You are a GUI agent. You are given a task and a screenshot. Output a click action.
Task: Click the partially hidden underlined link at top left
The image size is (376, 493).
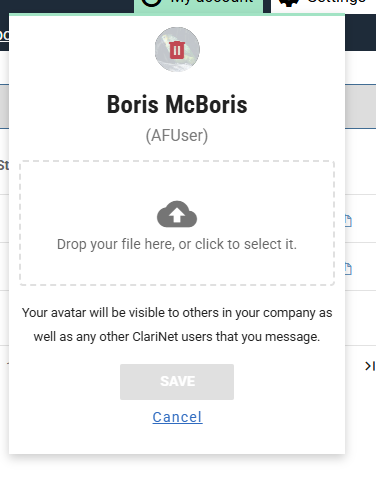tap(4, 35)
